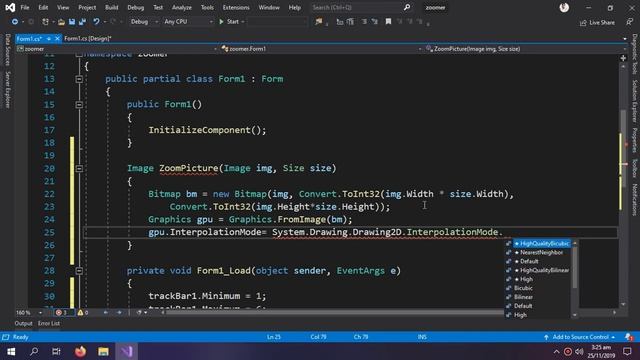Collapse the ZoomPicture method outline
The width and height of the screenshot is (640, 360).
point(79,169)
